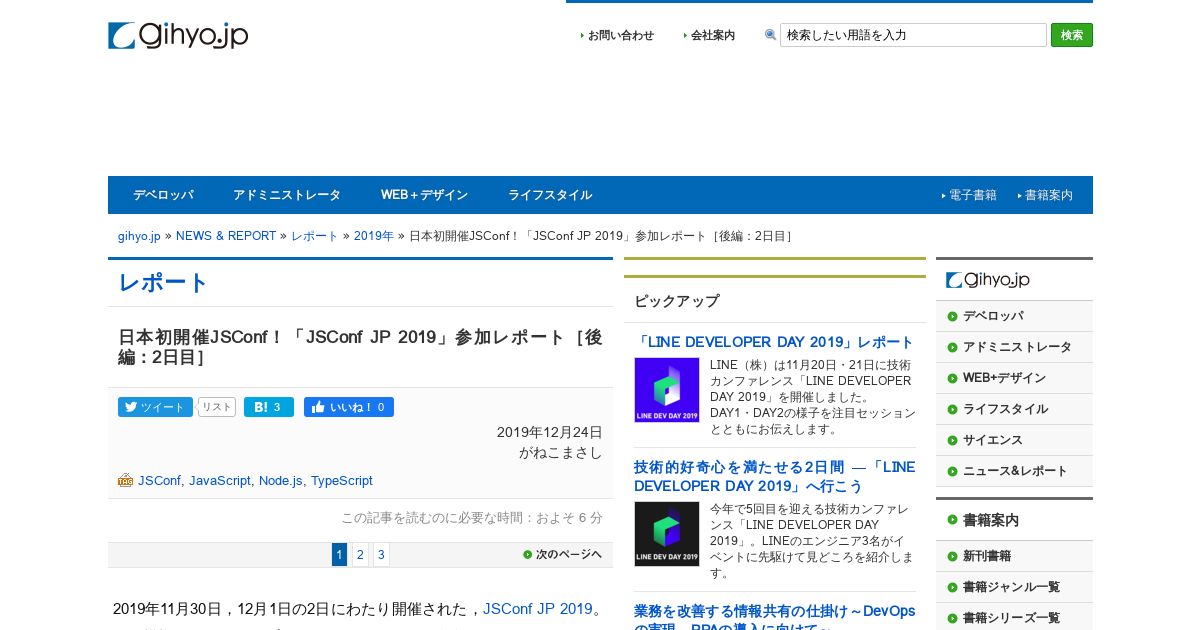
Task: Go to NEWS & REPORT breadcrumb
Action: (226, 236)
